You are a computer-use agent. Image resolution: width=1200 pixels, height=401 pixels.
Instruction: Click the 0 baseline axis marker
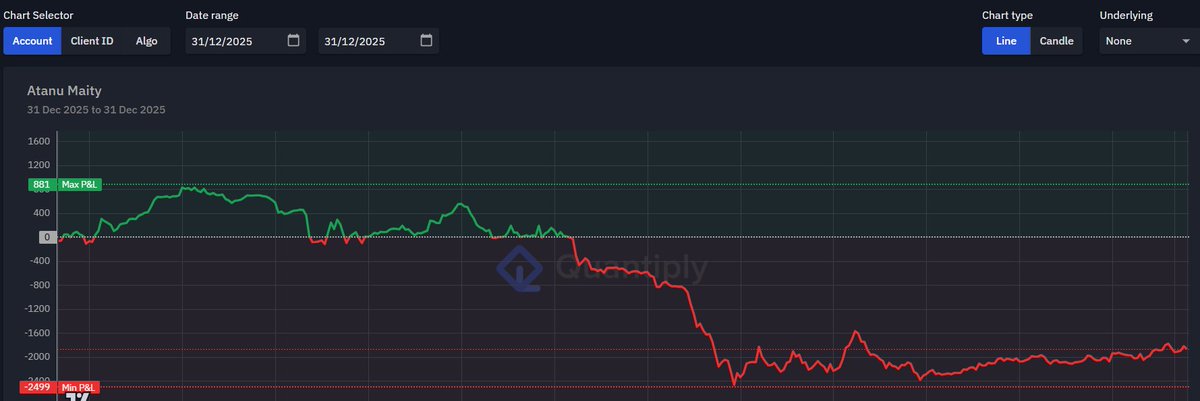pyautogui.click(x=46, y=237)
